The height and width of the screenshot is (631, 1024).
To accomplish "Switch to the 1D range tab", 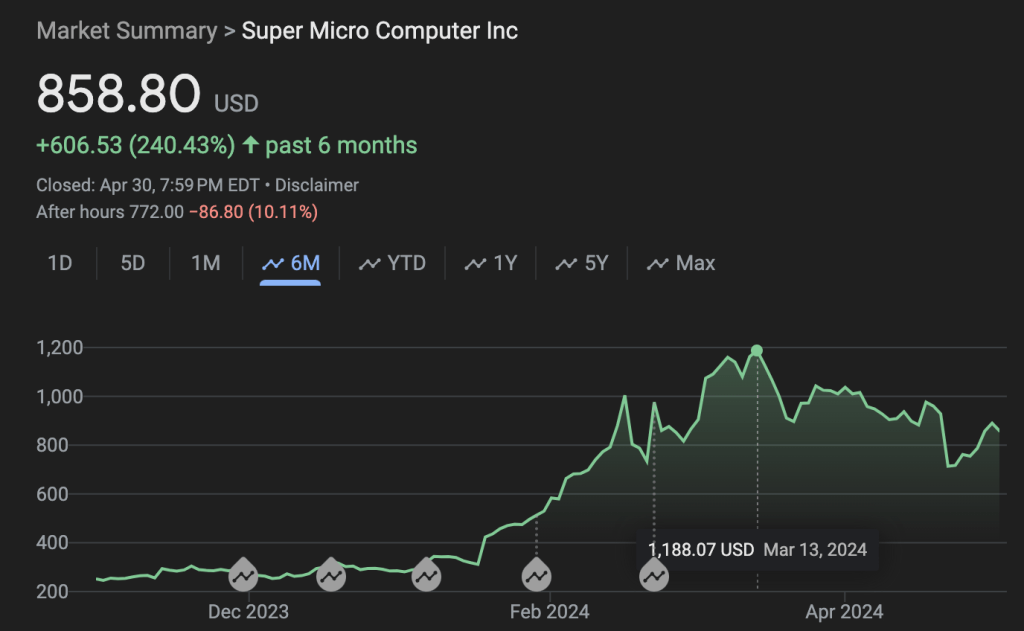I will (x=60, y=264).
